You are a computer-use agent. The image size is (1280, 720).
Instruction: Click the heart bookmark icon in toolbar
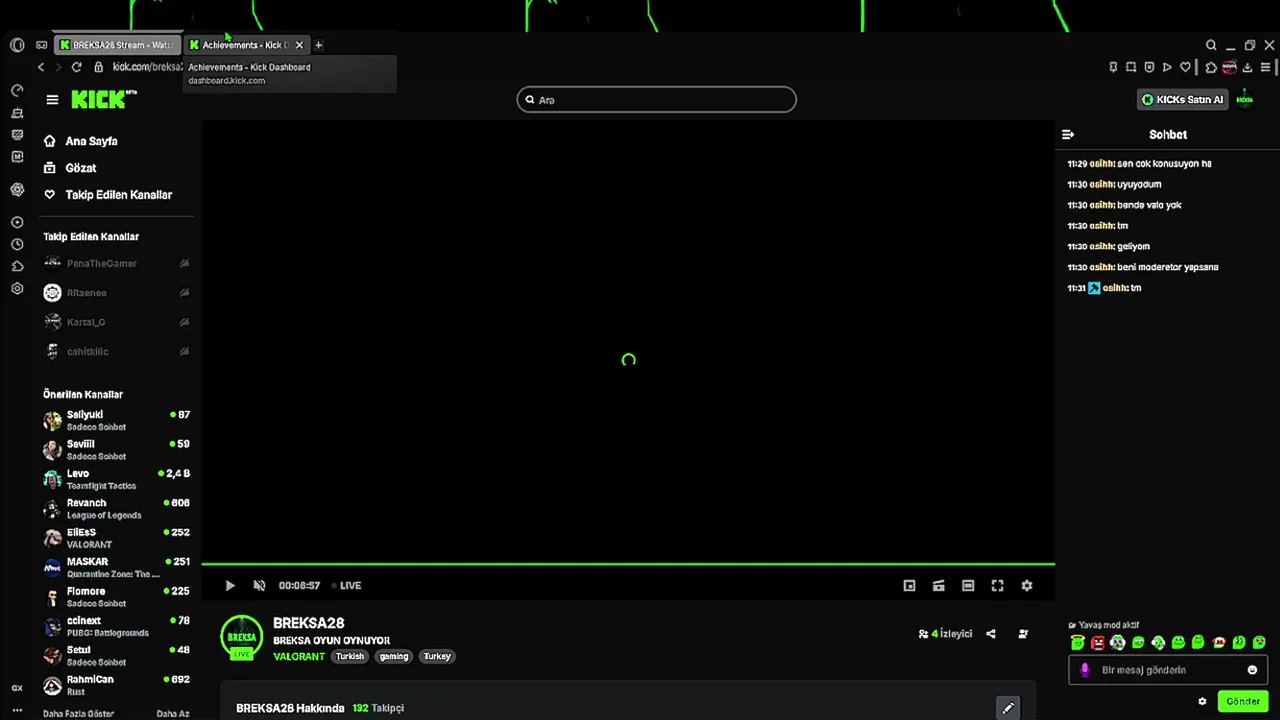pos(1185,67)
